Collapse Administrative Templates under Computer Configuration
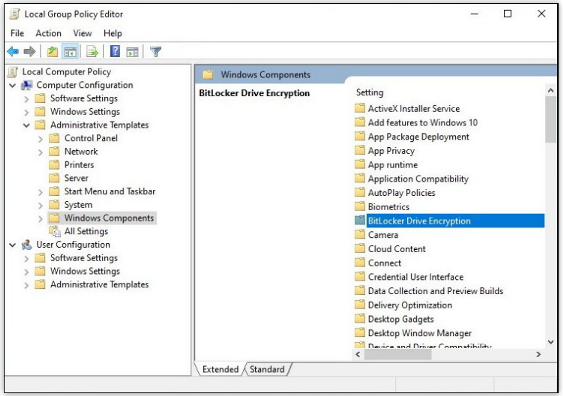Screen dimensions: 563x396 coord(27,125)
